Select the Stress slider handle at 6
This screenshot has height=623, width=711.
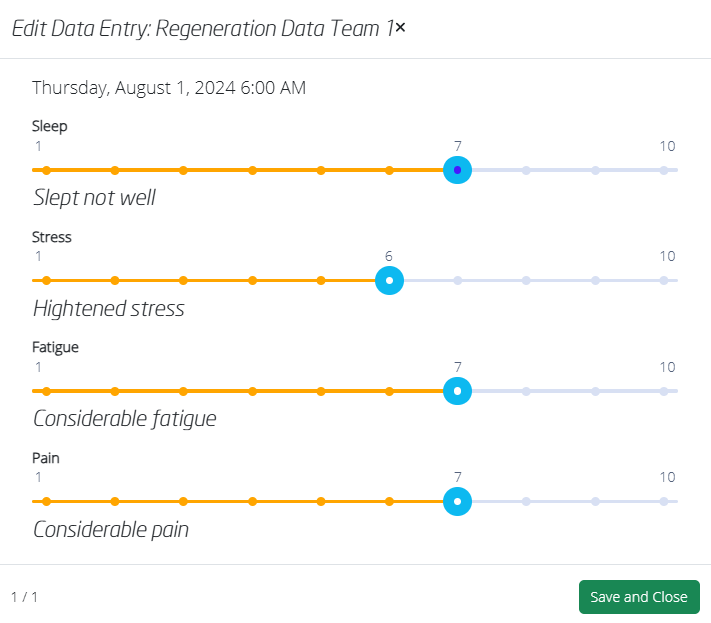pyautogui.click(x=390, y=281)
